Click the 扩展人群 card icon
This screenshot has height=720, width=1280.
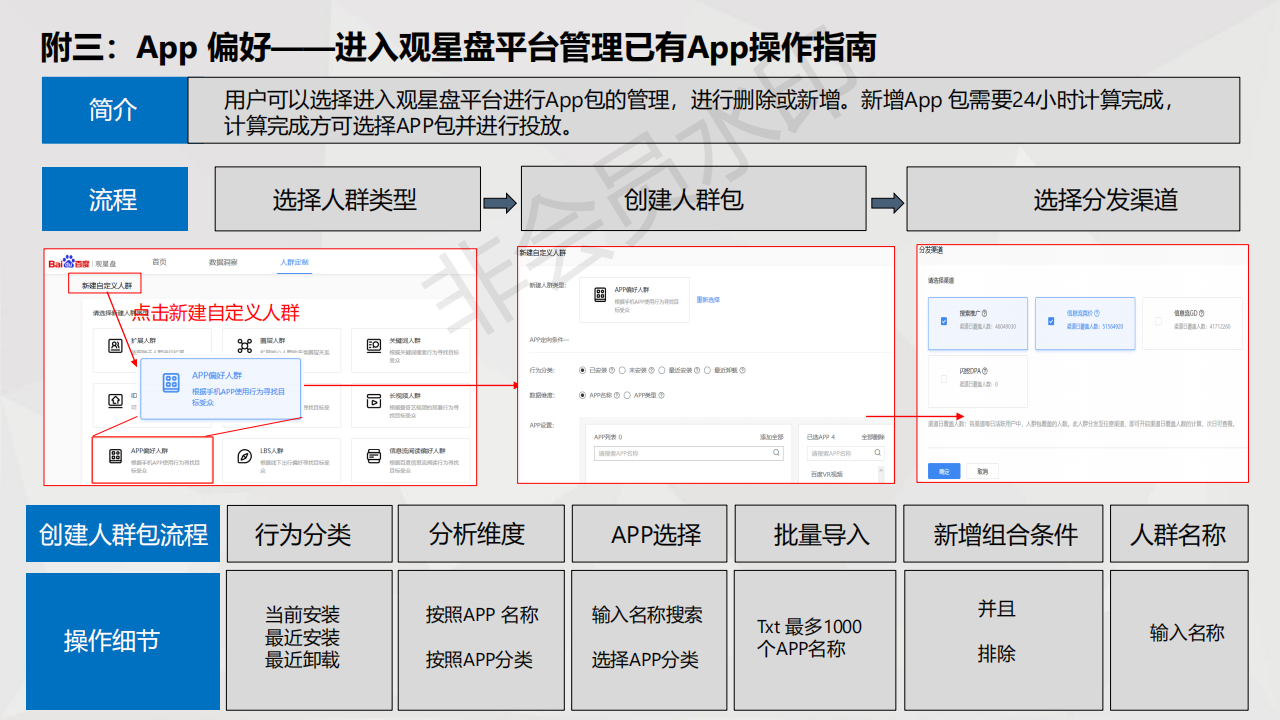(116, 345)
